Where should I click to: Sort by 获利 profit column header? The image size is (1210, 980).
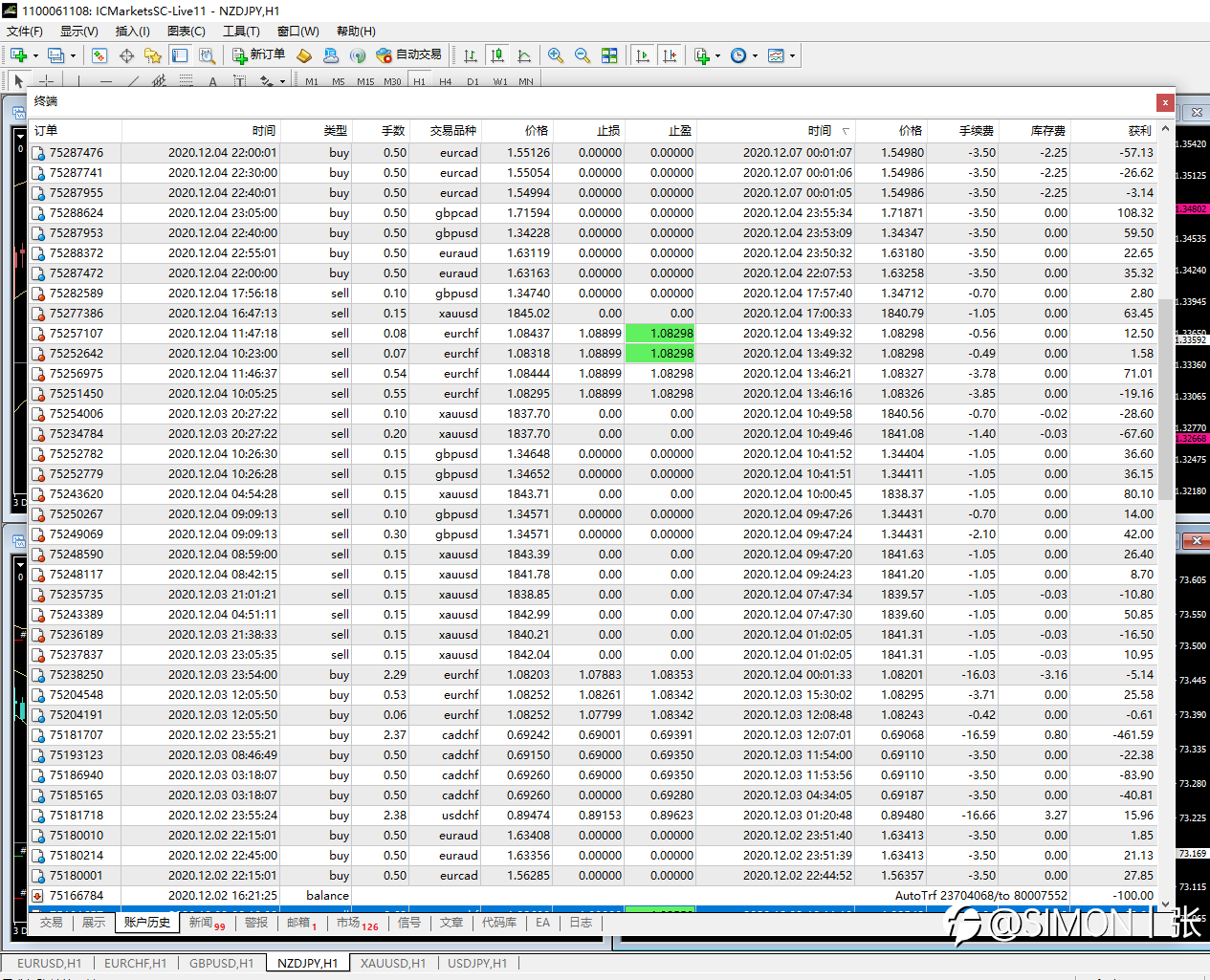(x=1113, y=131)
